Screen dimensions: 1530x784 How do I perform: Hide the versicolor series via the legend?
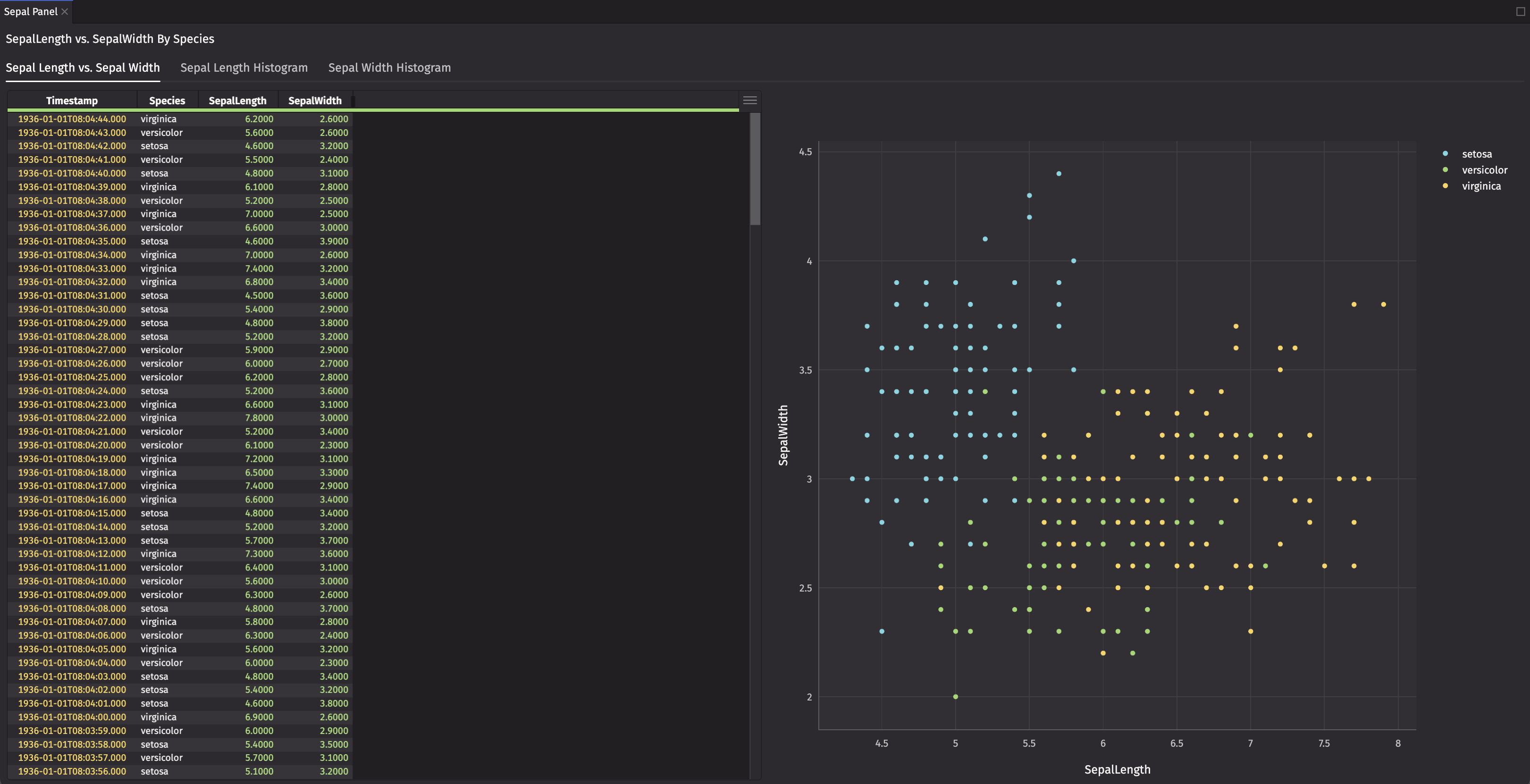1484,169
